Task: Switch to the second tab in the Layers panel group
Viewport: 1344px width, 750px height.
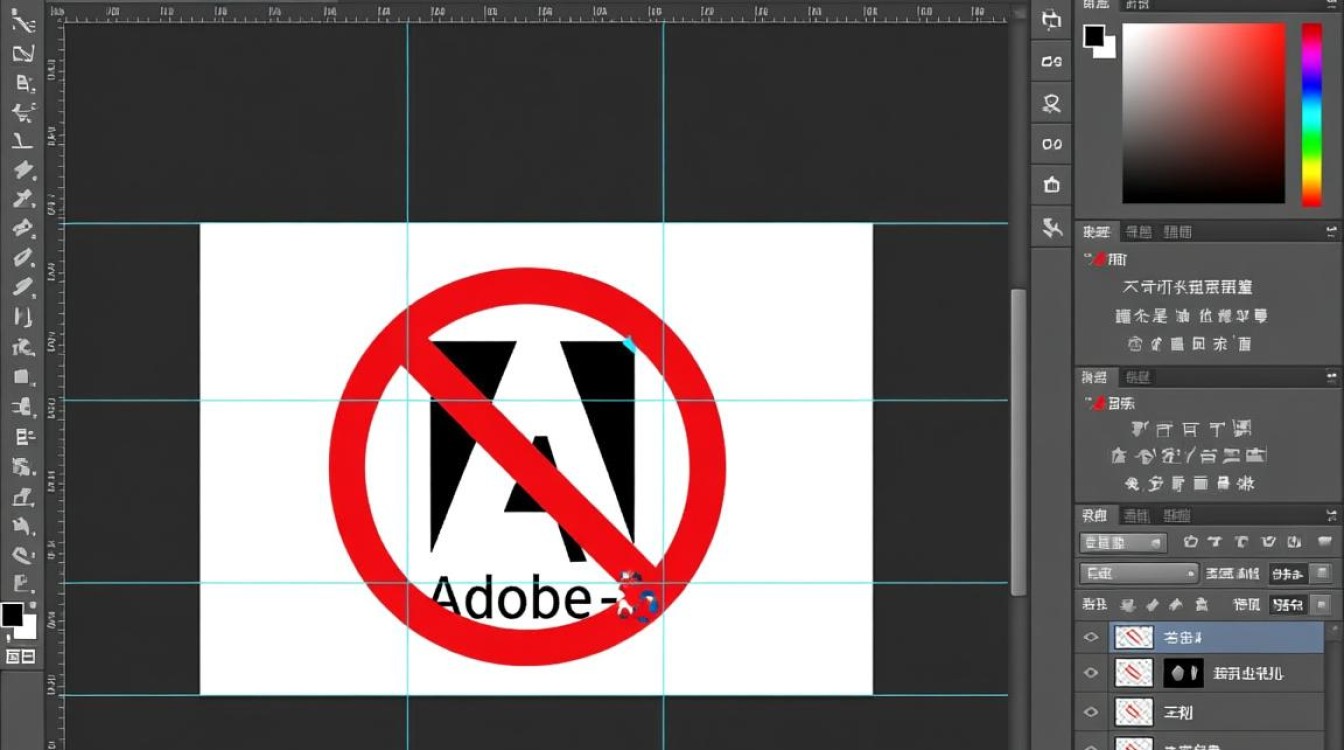Action: (1136, 516)
